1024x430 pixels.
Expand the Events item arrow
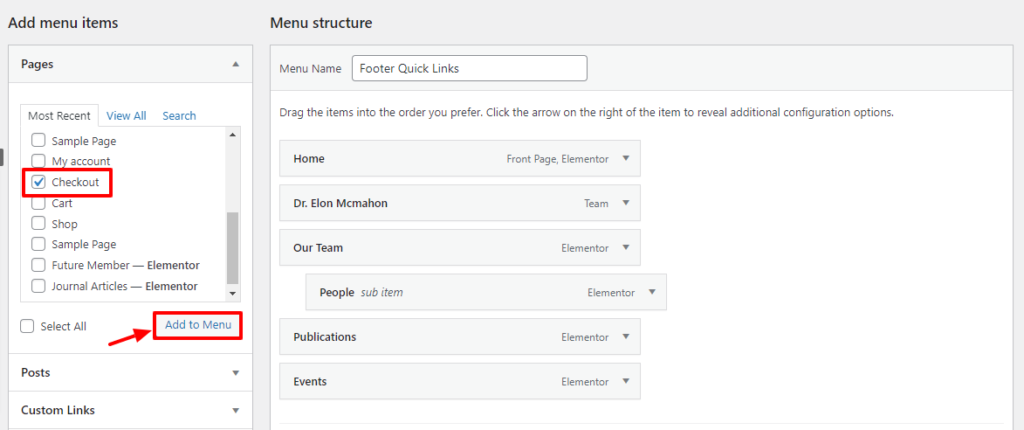click(625, 381)
